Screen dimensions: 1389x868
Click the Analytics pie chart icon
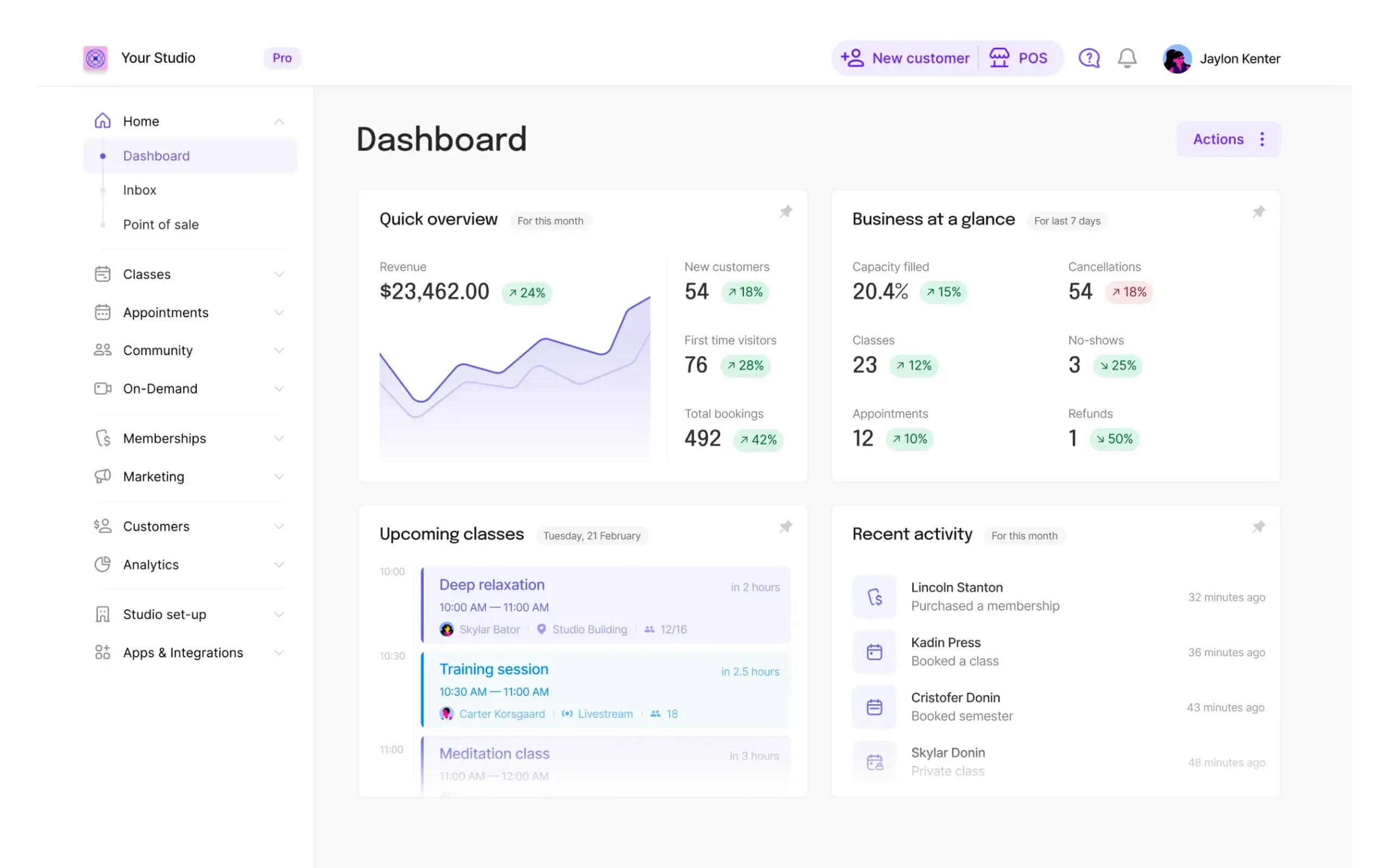click(x=103, y=564)
